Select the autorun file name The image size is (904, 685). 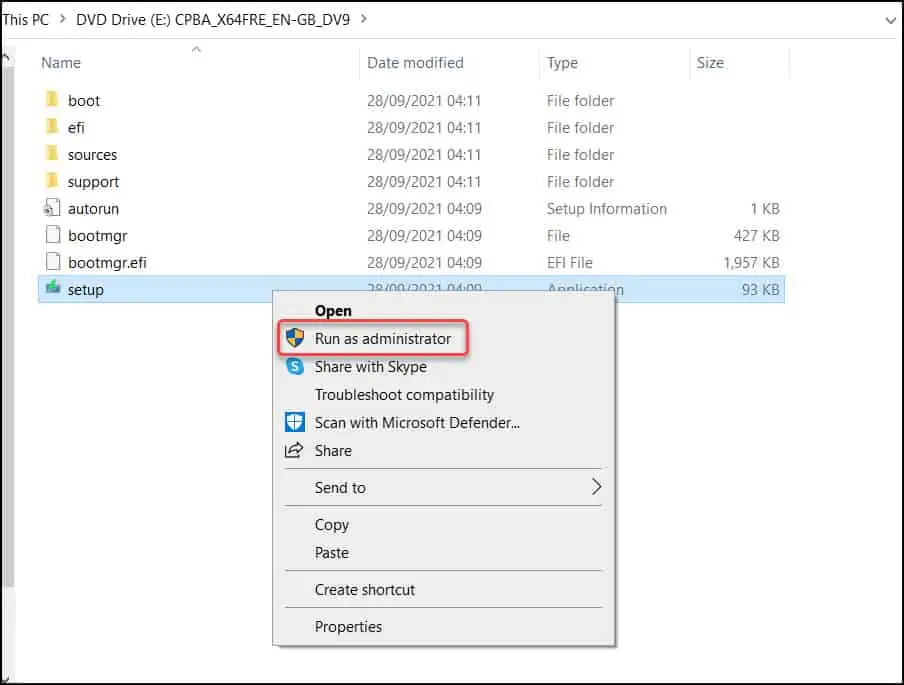pos(93,209)
